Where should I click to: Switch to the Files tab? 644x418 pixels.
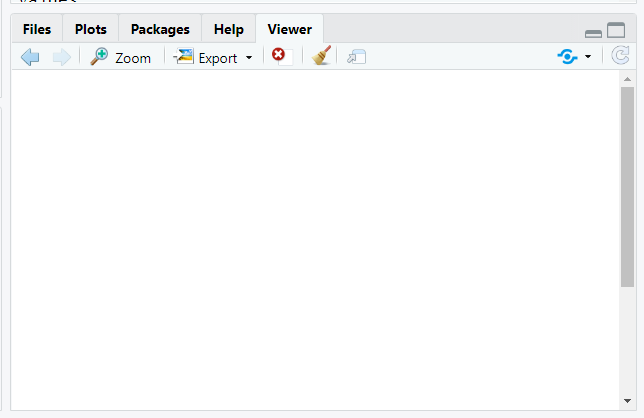(x=37, y=29)
